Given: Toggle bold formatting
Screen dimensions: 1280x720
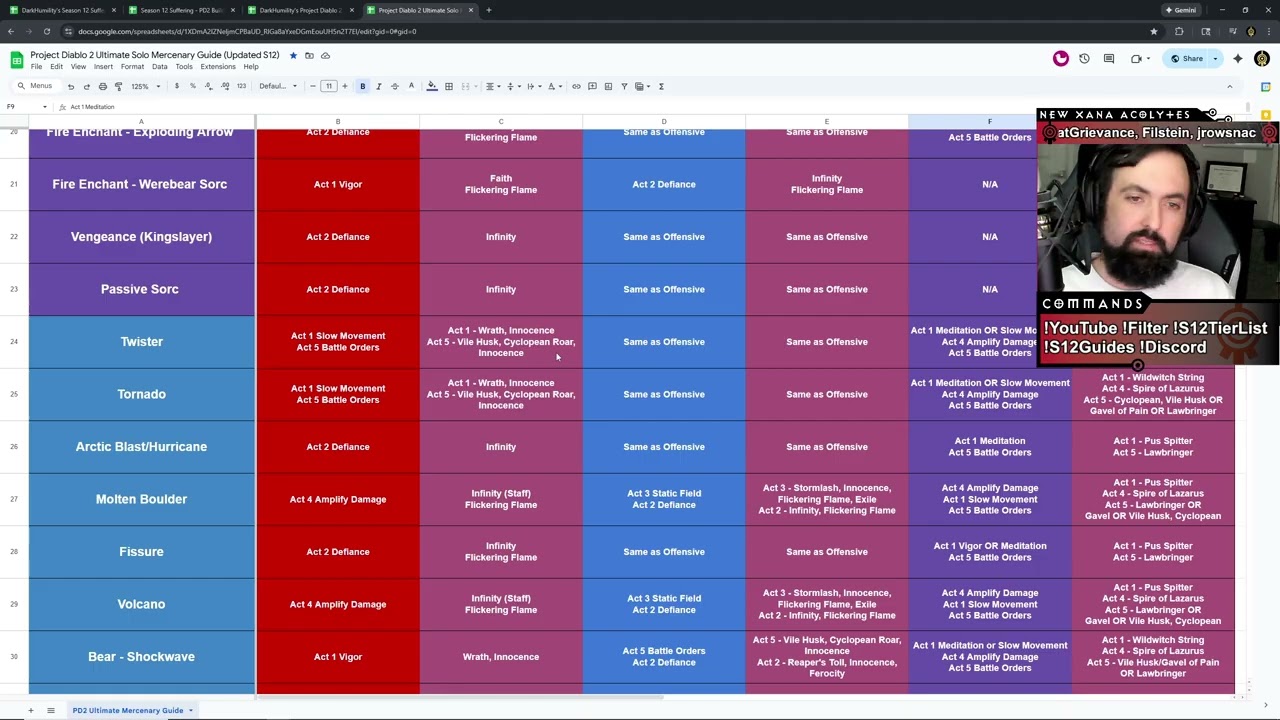Looking at the screenshot, I should [362, 86].
